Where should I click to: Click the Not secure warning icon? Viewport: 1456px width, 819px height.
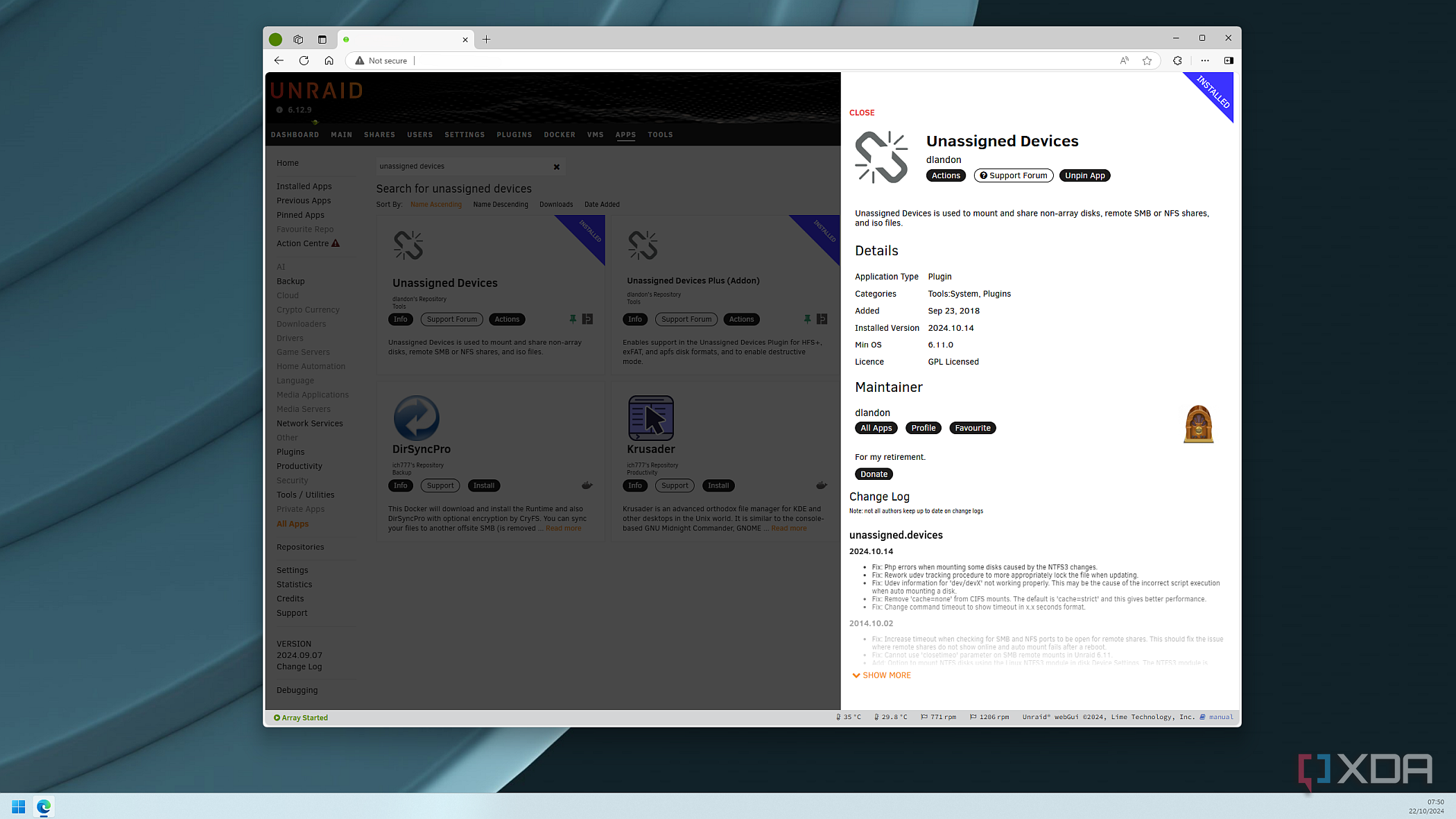click(359, 61)
